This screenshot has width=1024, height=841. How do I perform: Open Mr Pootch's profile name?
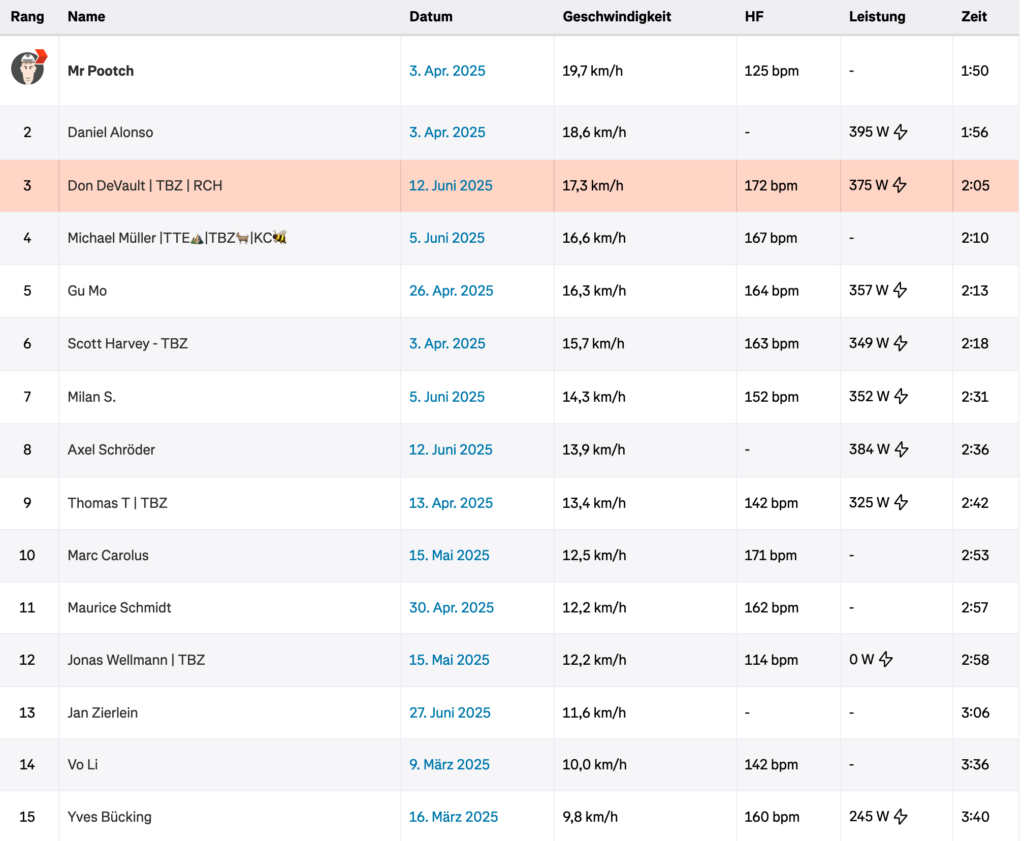[x=101, y=71]
